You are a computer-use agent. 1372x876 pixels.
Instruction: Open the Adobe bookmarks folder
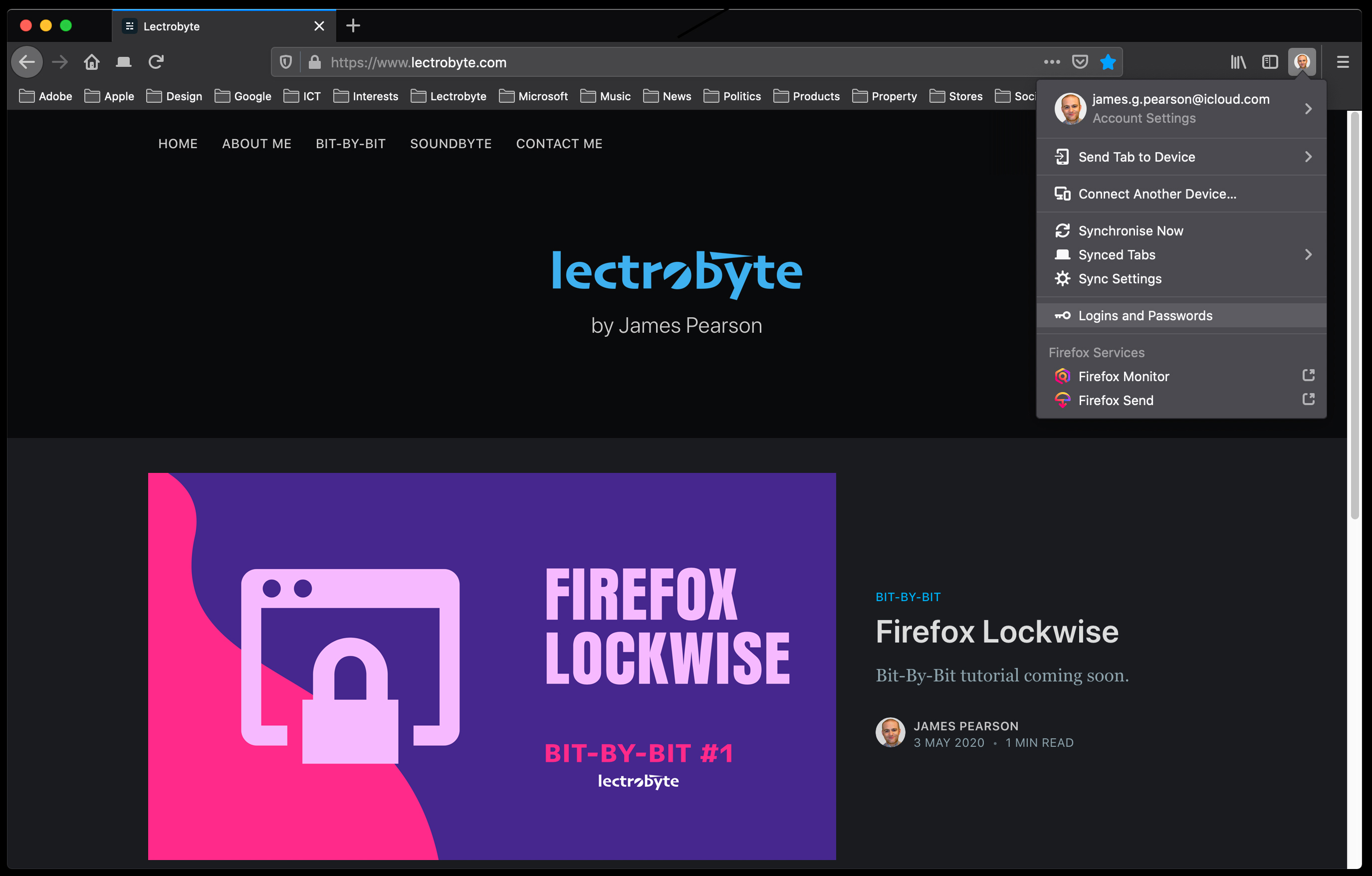45,96
